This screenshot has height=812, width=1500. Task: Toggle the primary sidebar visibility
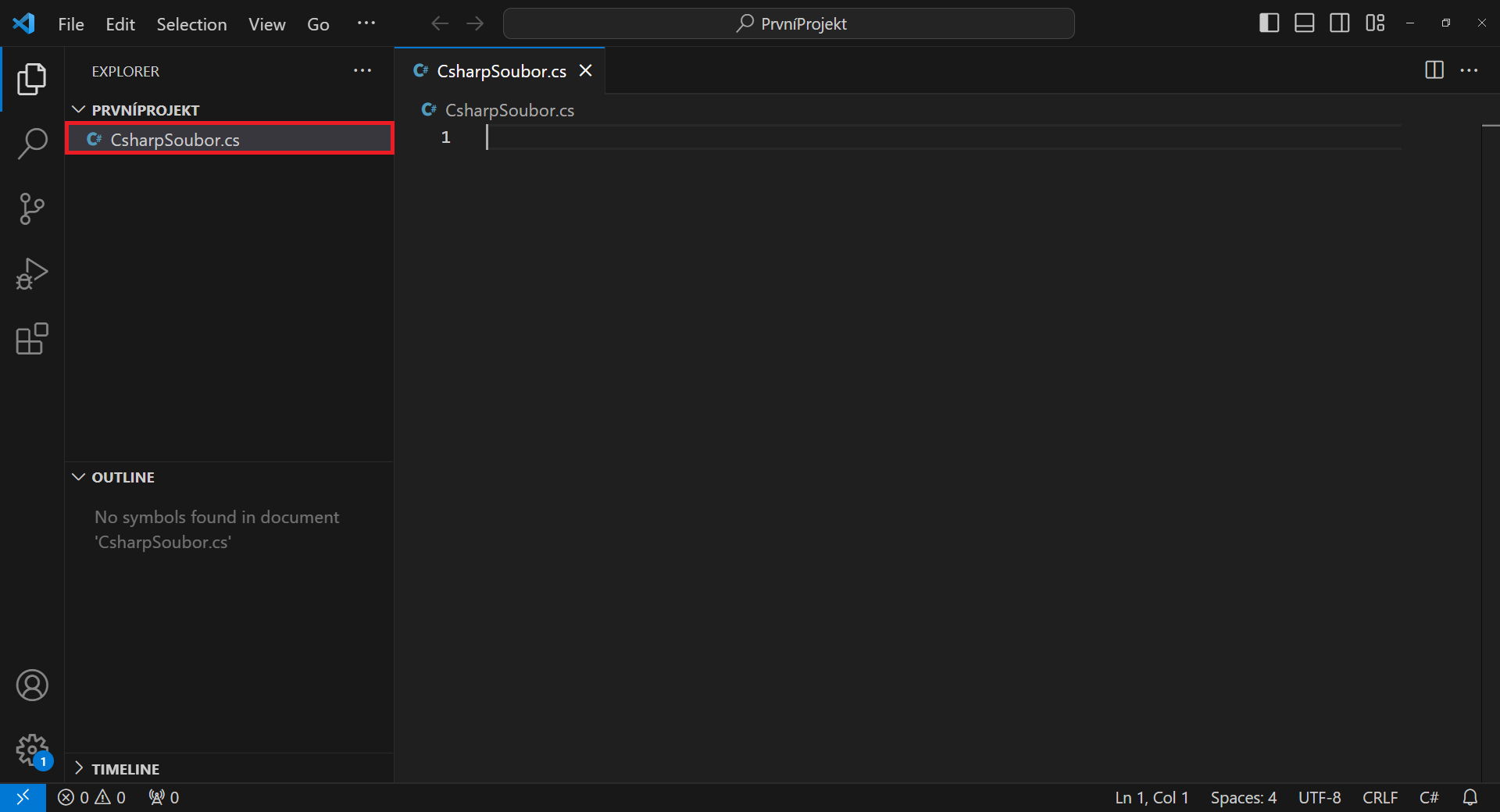[x=1268, y=23]
